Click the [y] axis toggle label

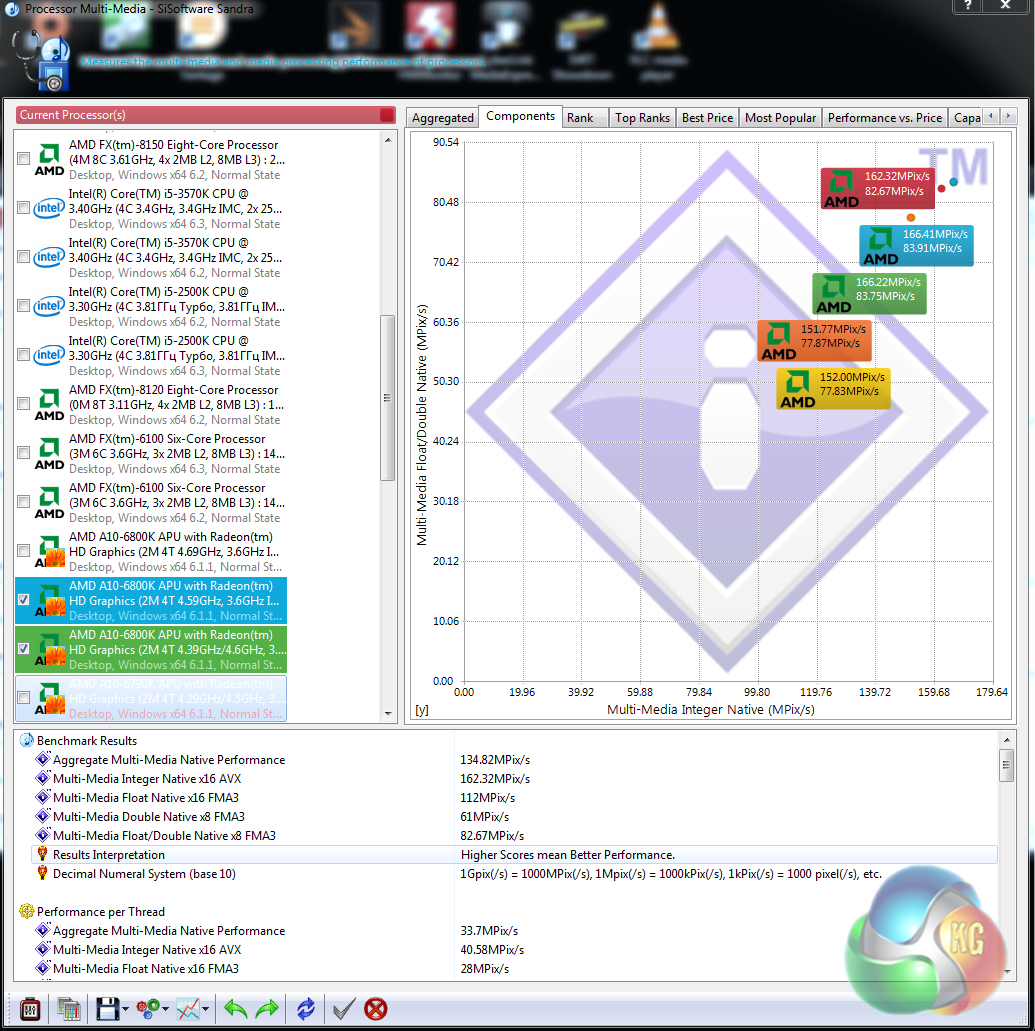coord(422,710)
